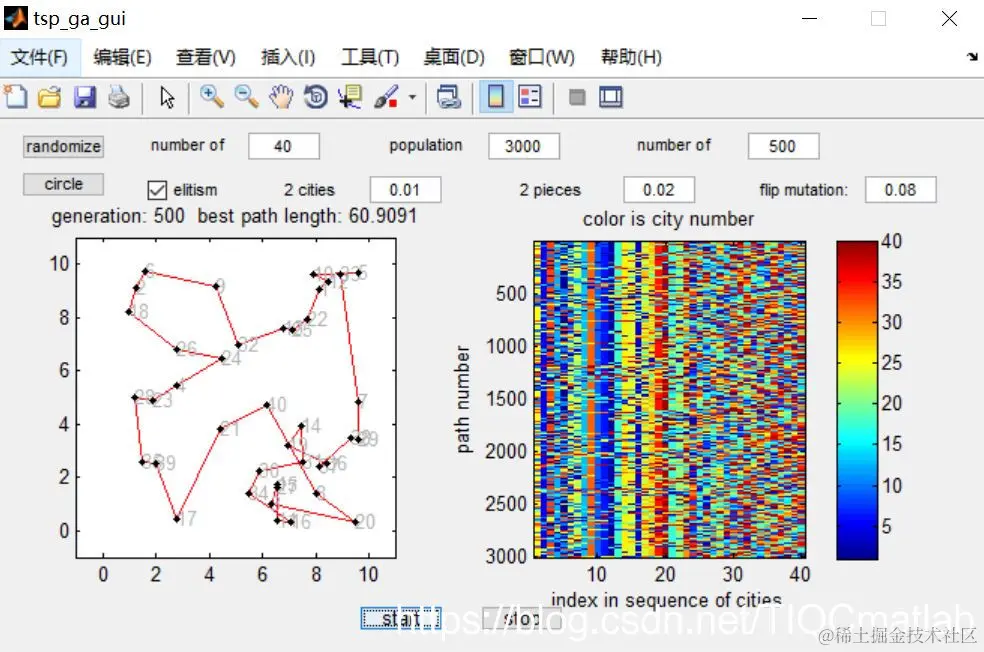Click the Open File folder icon
984x652 pixels.
(x=50, y=97)
